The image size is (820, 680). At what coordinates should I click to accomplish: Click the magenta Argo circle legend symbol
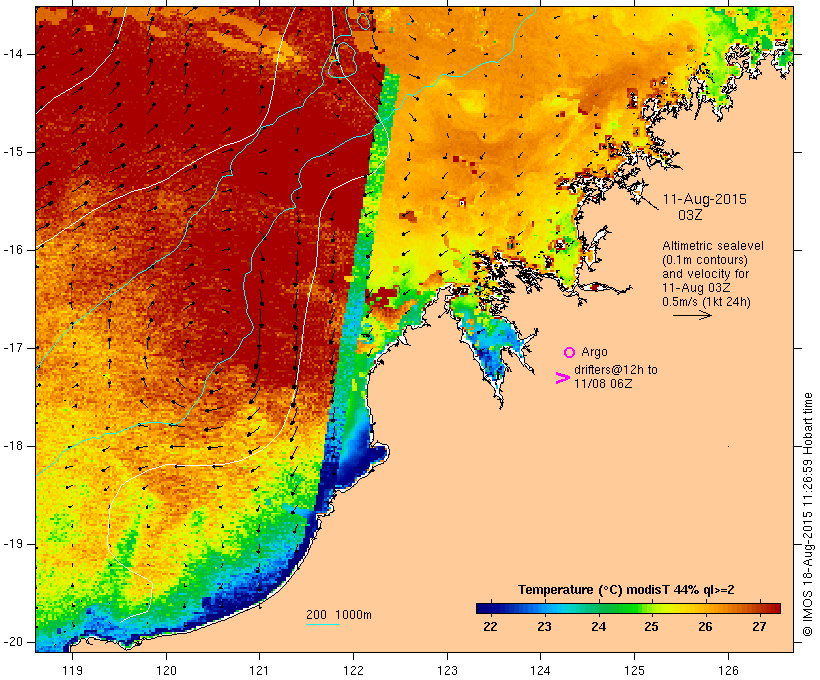pos(569,353)
